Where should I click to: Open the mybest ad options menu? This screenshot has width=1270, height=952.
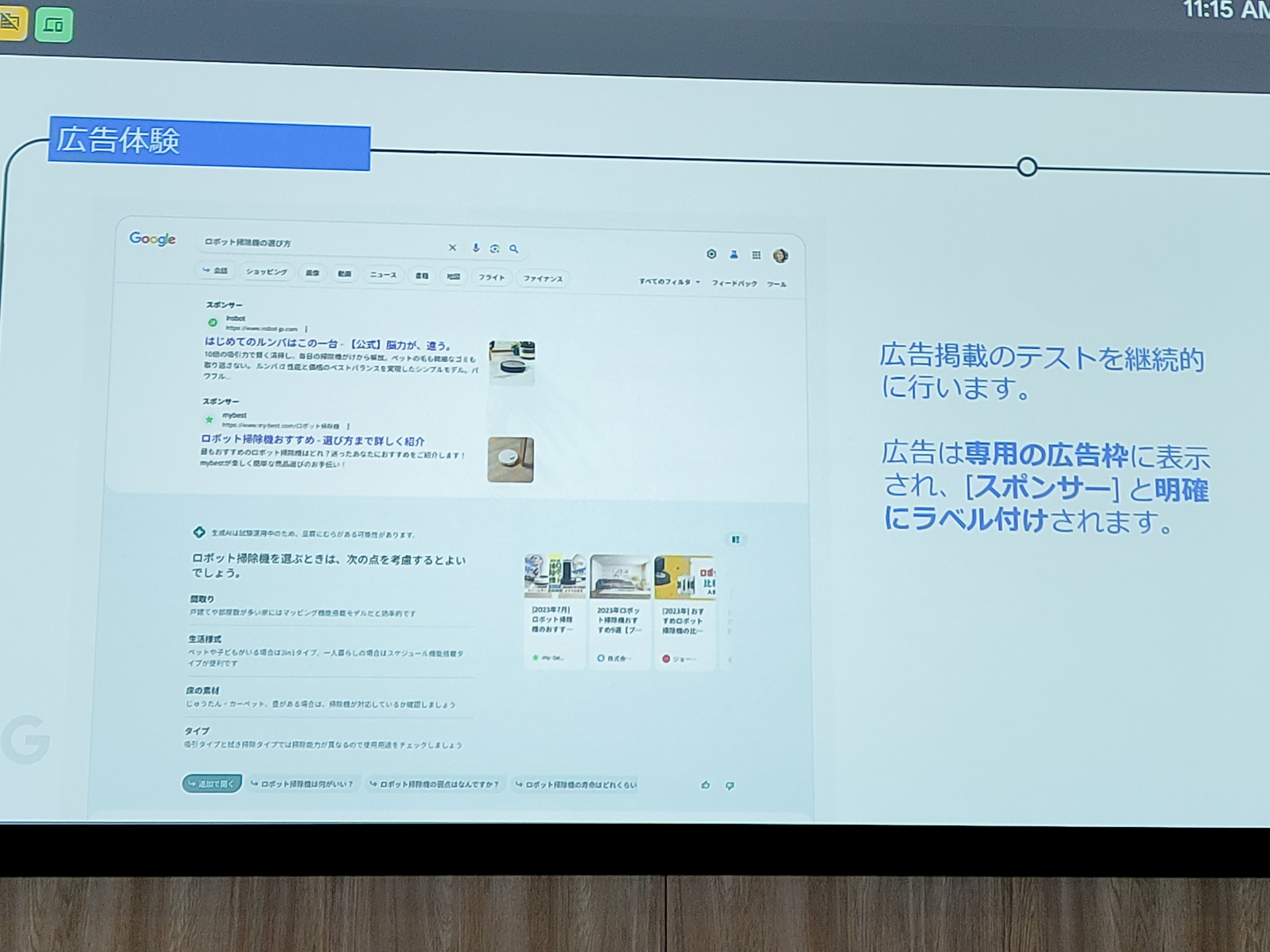point(348,426)
